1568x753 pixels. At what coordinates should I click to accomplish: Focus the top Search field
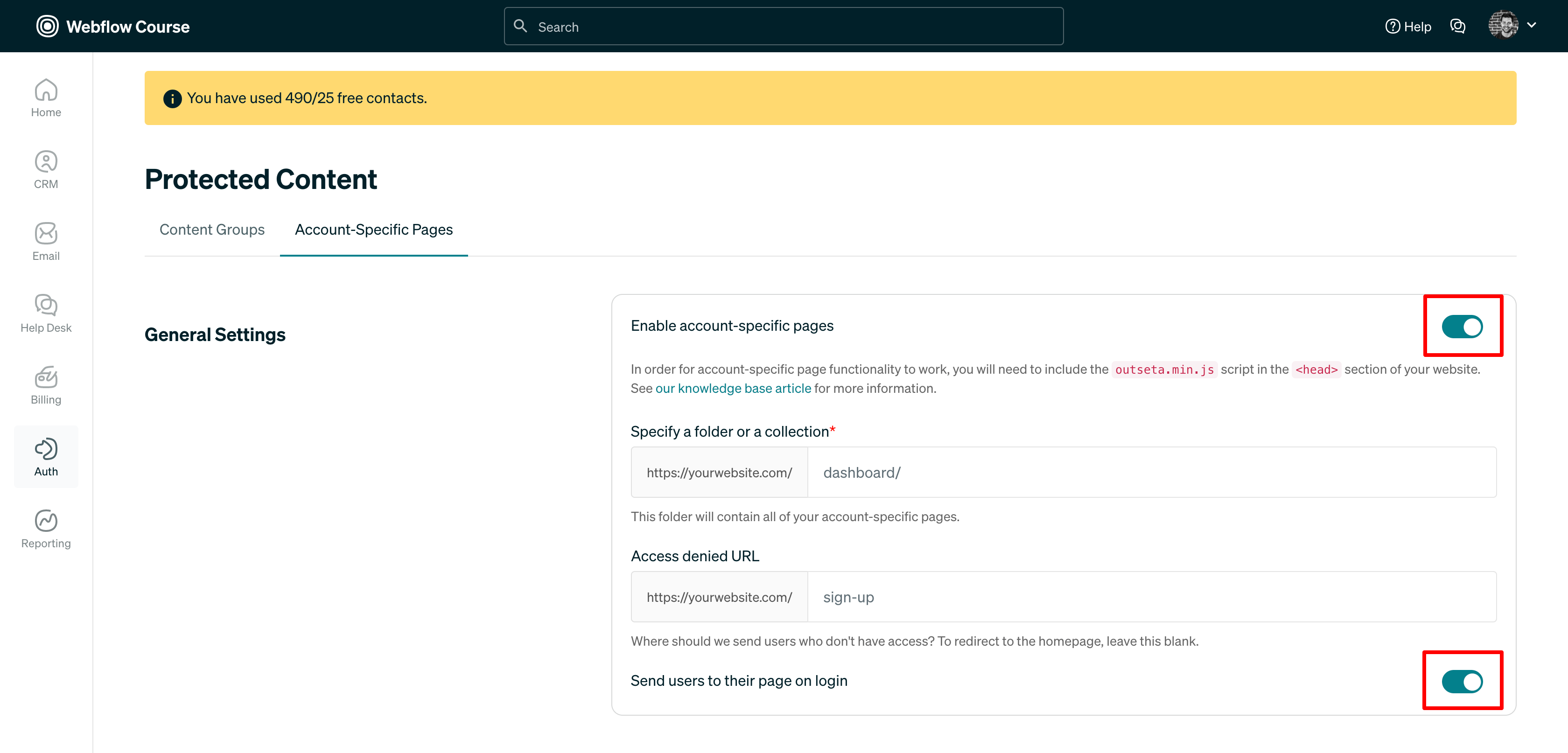784,26
